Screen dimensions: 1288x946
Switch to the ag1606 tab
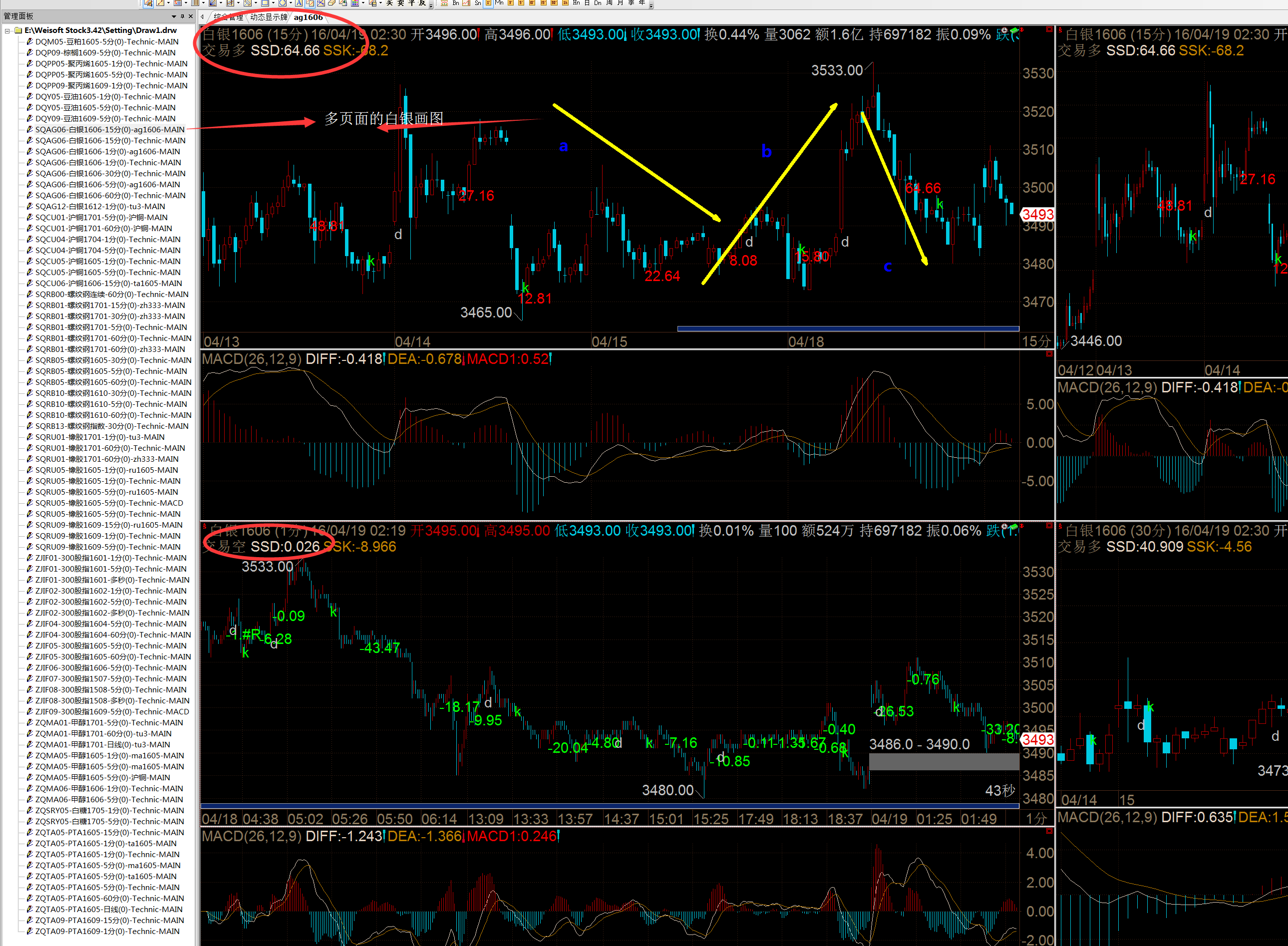(x=308, y=17)
